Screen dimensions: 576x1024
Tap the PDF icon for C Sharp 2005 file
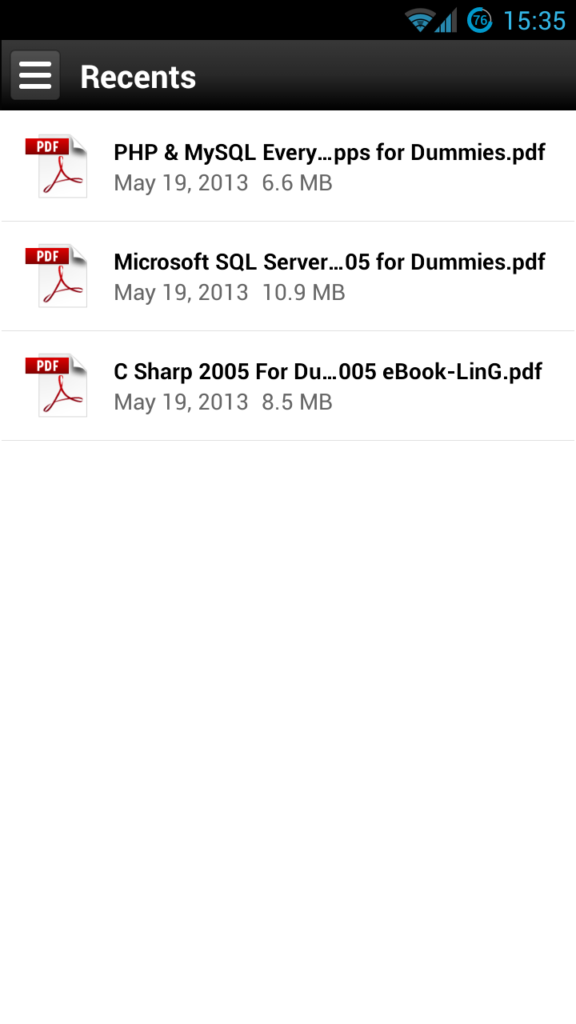[56, 385]
